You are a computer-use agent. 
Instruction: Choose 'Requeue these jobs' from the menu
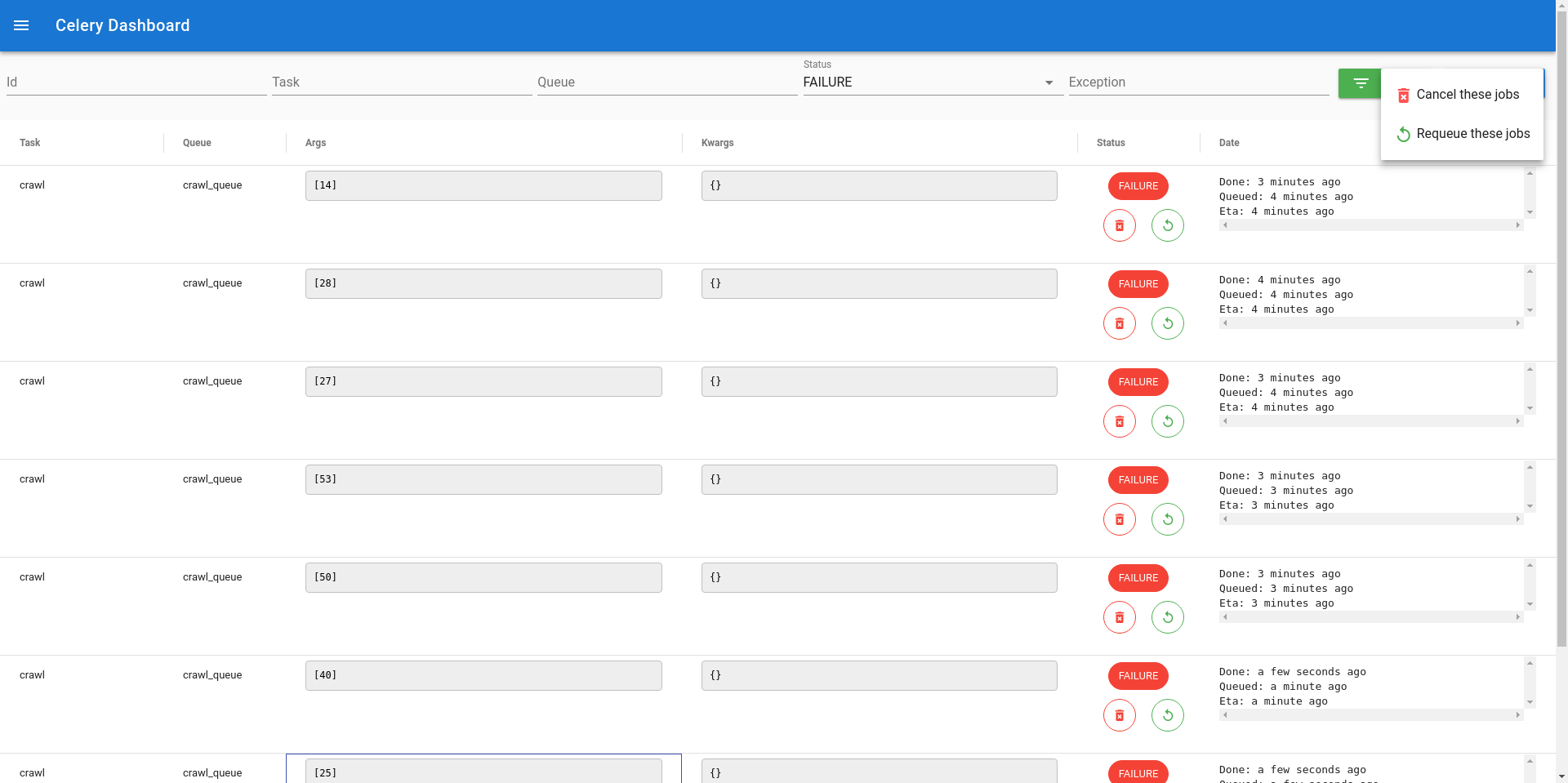coord(1462,134)
